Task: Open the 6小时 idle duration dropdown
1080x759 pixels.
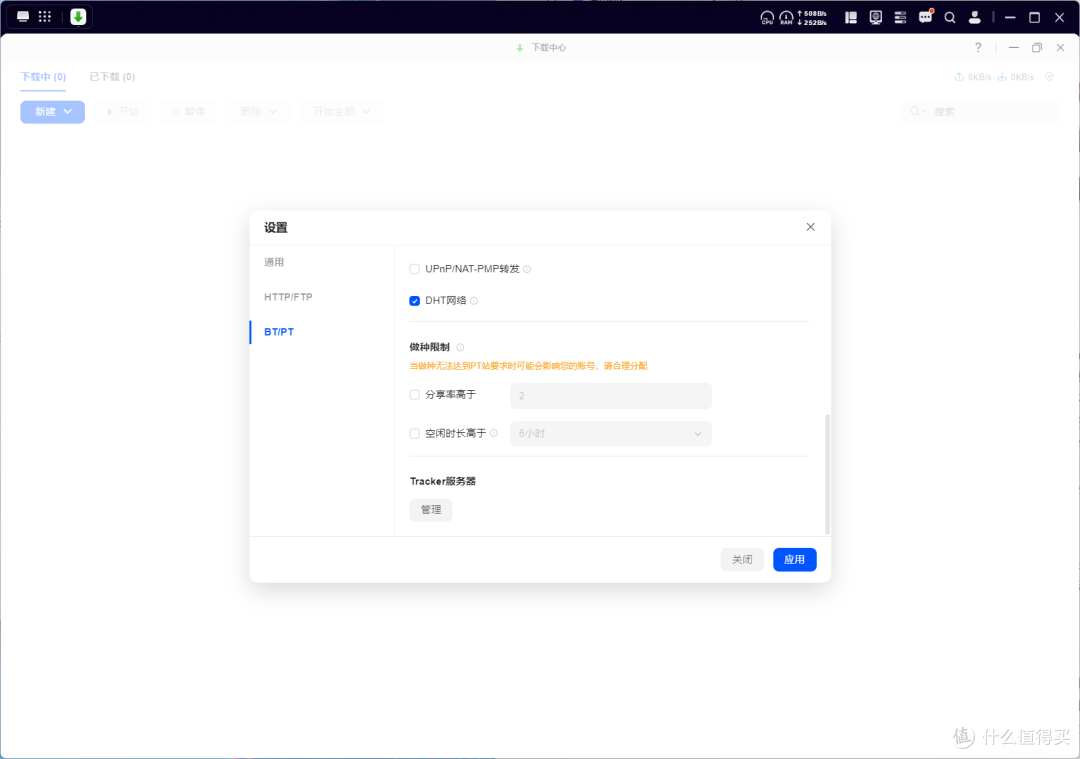Action: pos(610,434)
